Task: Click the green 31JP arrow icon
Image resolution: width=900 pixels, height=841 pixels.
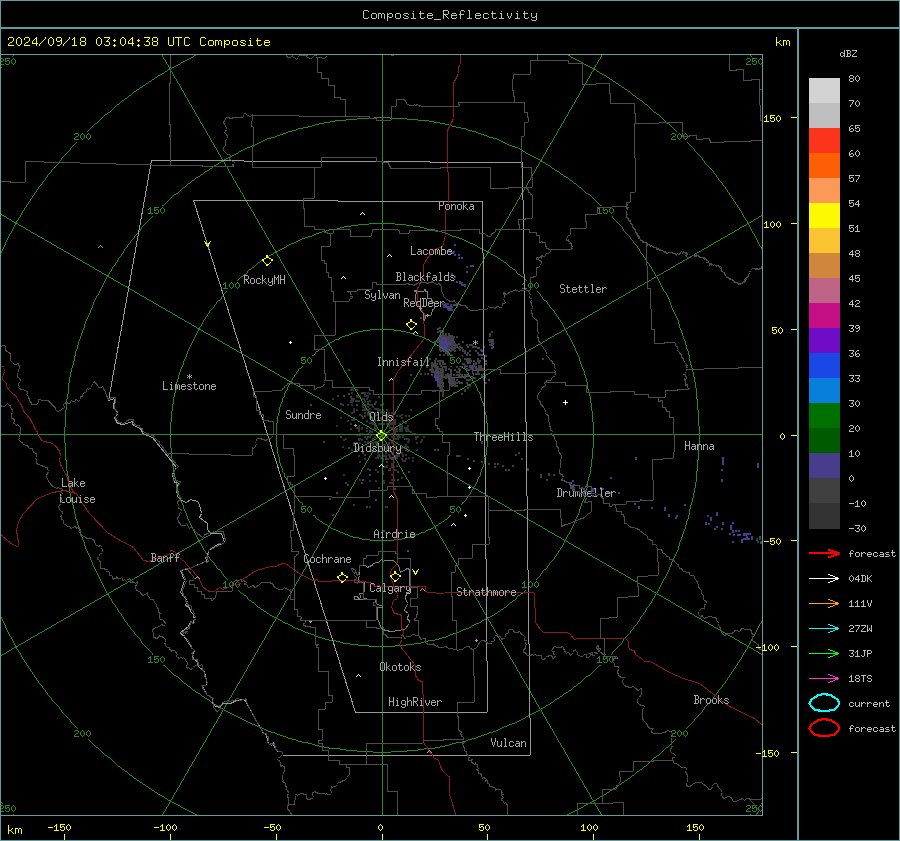Action: pos(824,653)
